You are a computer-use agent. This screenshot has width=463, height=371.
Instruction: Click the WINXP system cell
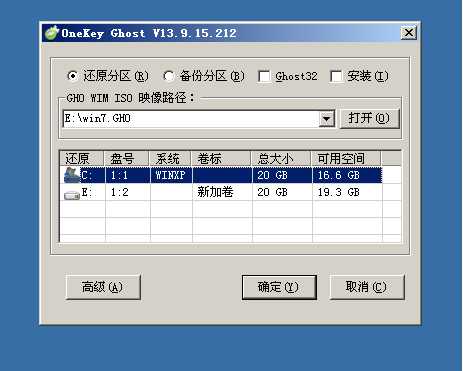click(x=170, y=175)
